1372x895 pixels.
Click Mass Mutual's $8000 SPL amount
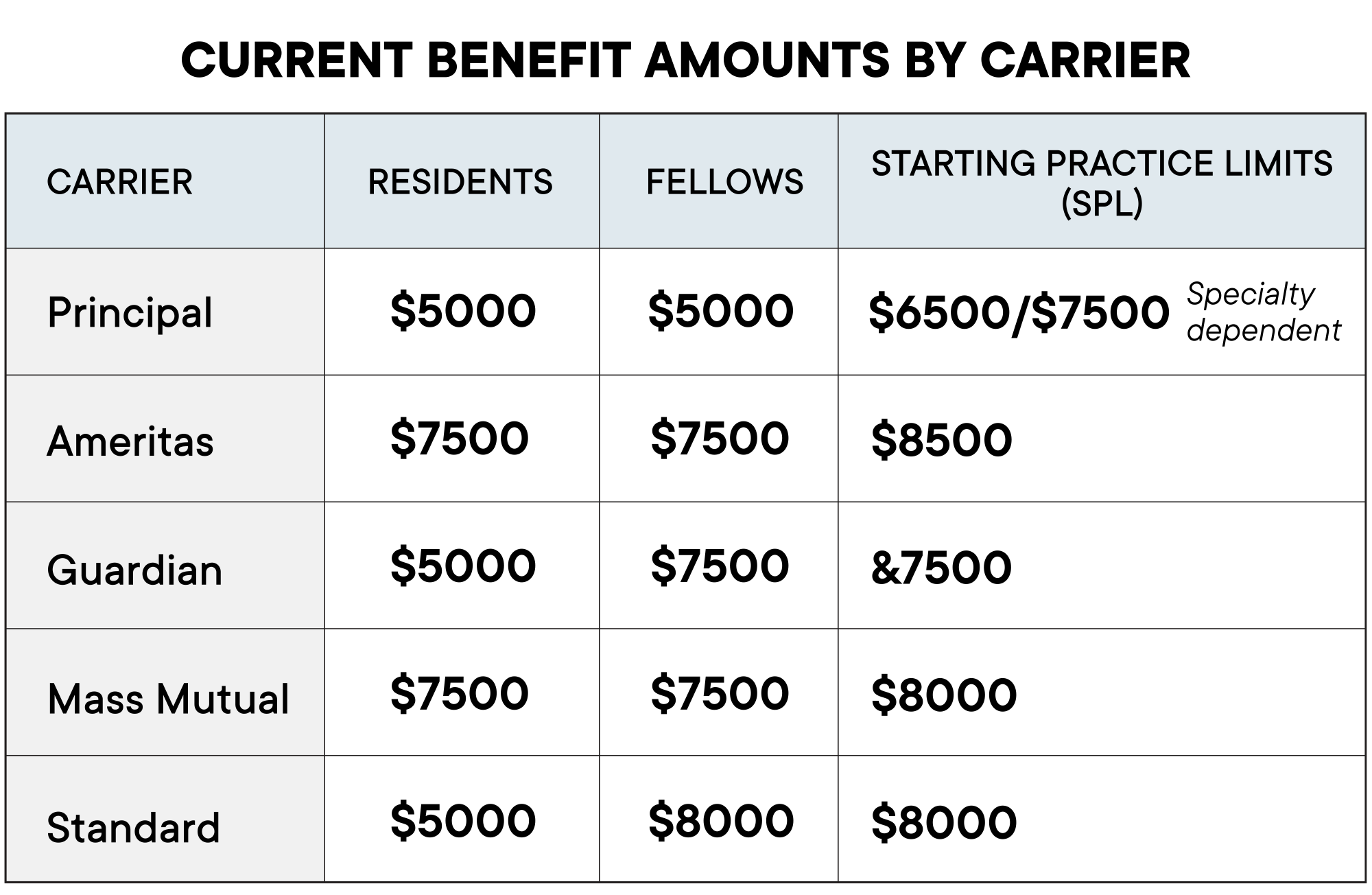[x=944, y=695]
